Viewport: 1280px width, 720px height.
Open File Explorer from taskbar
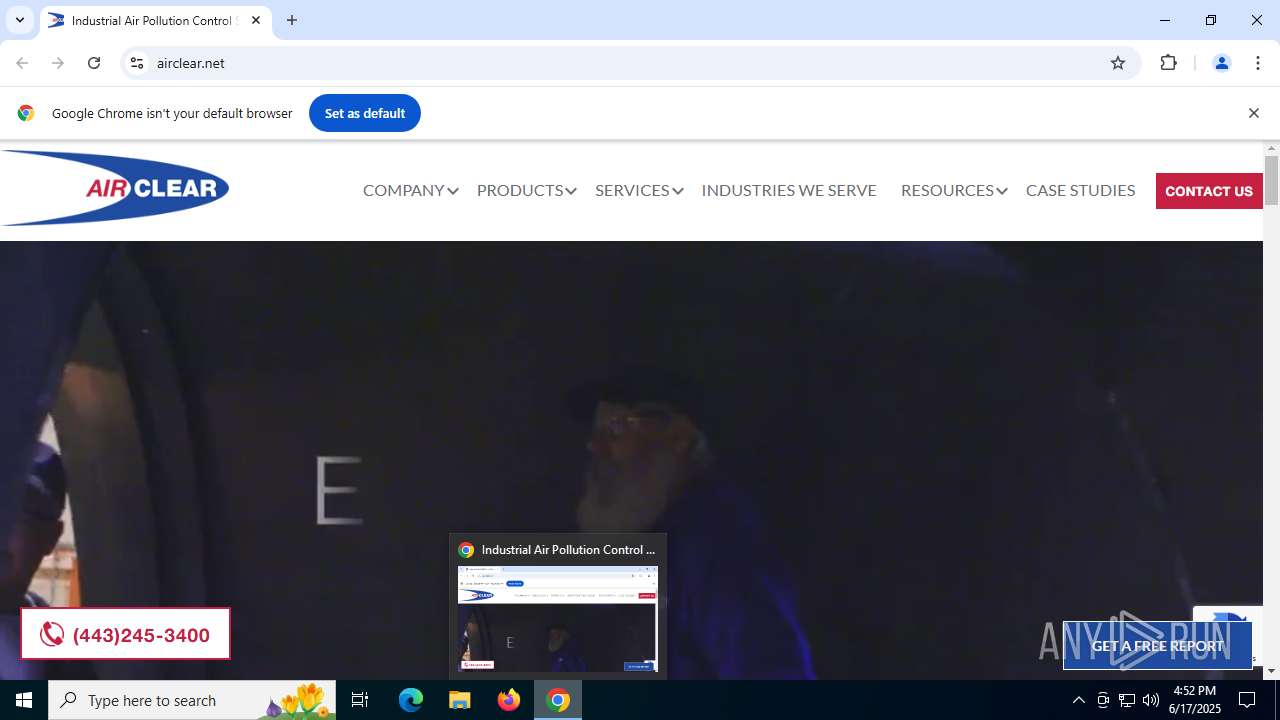(x=460, y=700)
